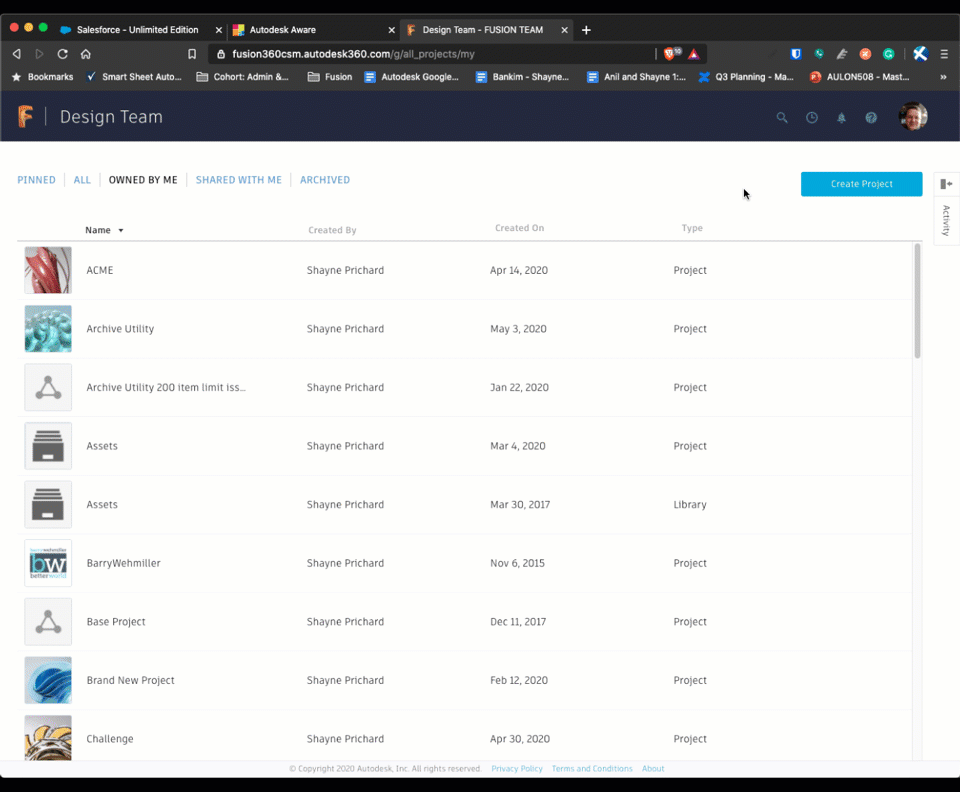
Task: Open the browser hamburger menu
Action: point(944,54)
